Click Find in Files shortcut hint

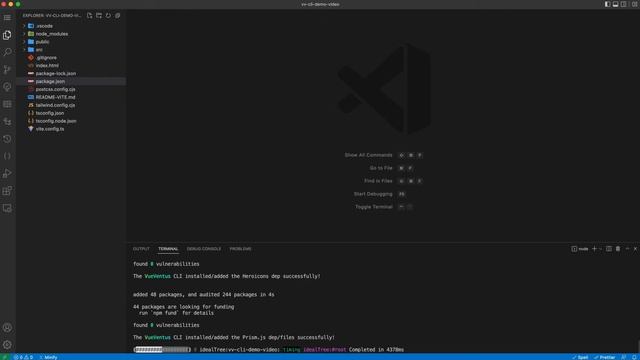[x=393, y=181]
